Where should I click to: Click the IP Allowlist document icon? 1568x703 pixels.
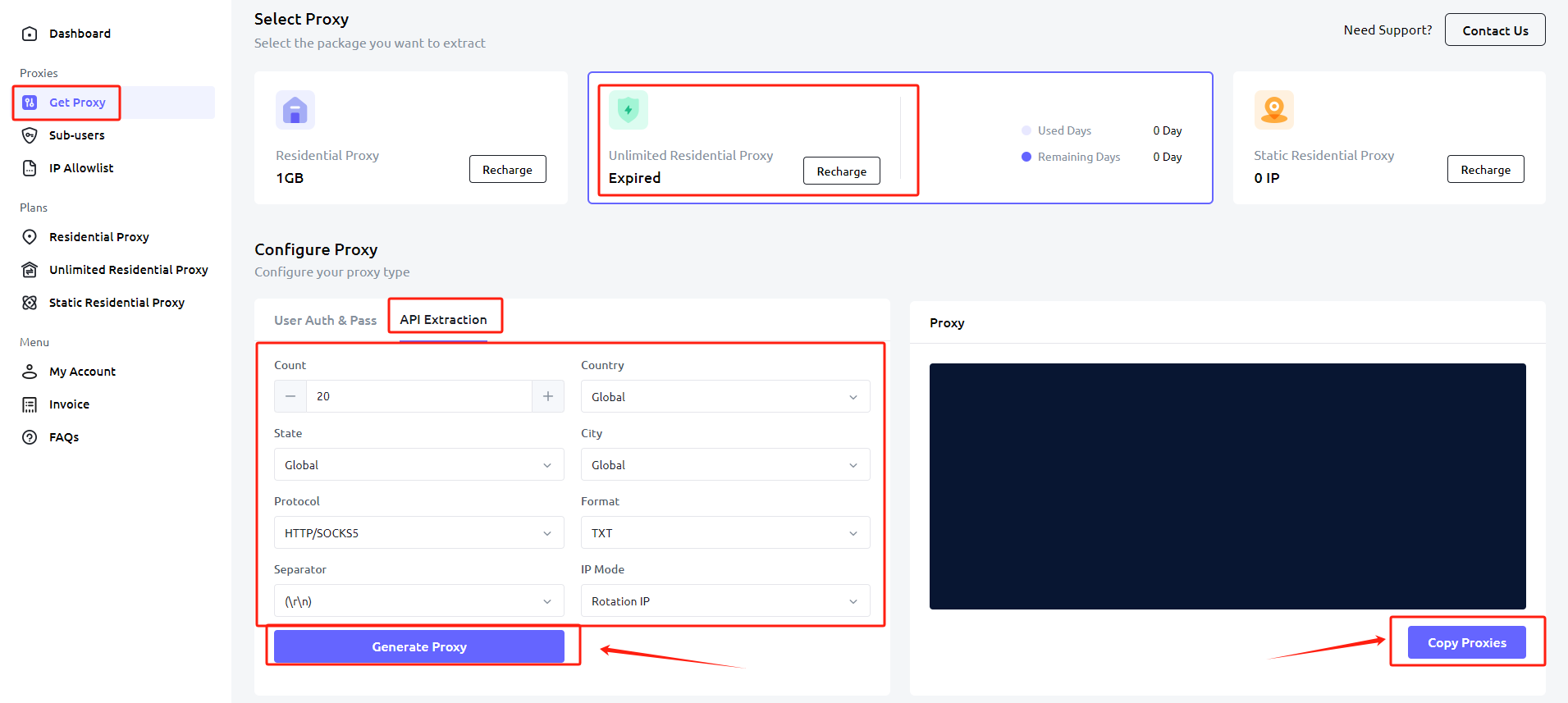tap(30, 168)
